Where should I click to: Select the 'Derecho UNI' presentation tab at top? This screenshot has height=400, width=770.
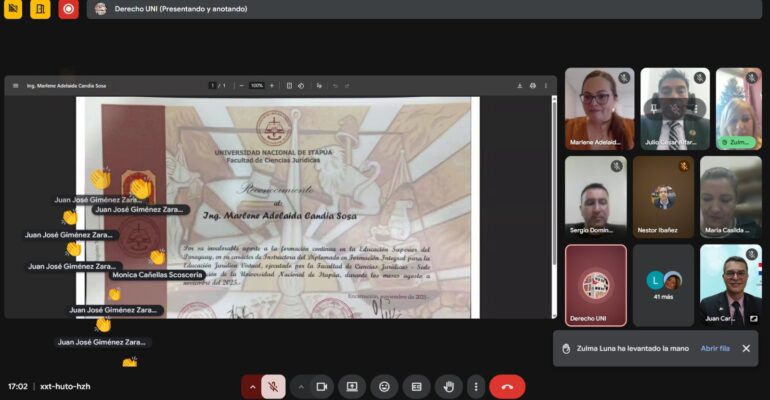160,9
